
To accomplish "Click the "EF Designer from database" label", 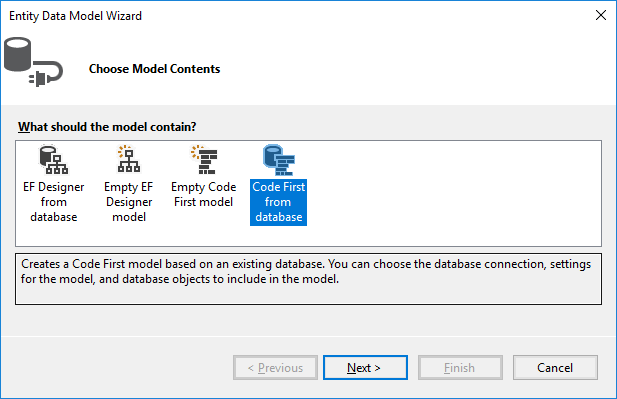I will [54, 202].
